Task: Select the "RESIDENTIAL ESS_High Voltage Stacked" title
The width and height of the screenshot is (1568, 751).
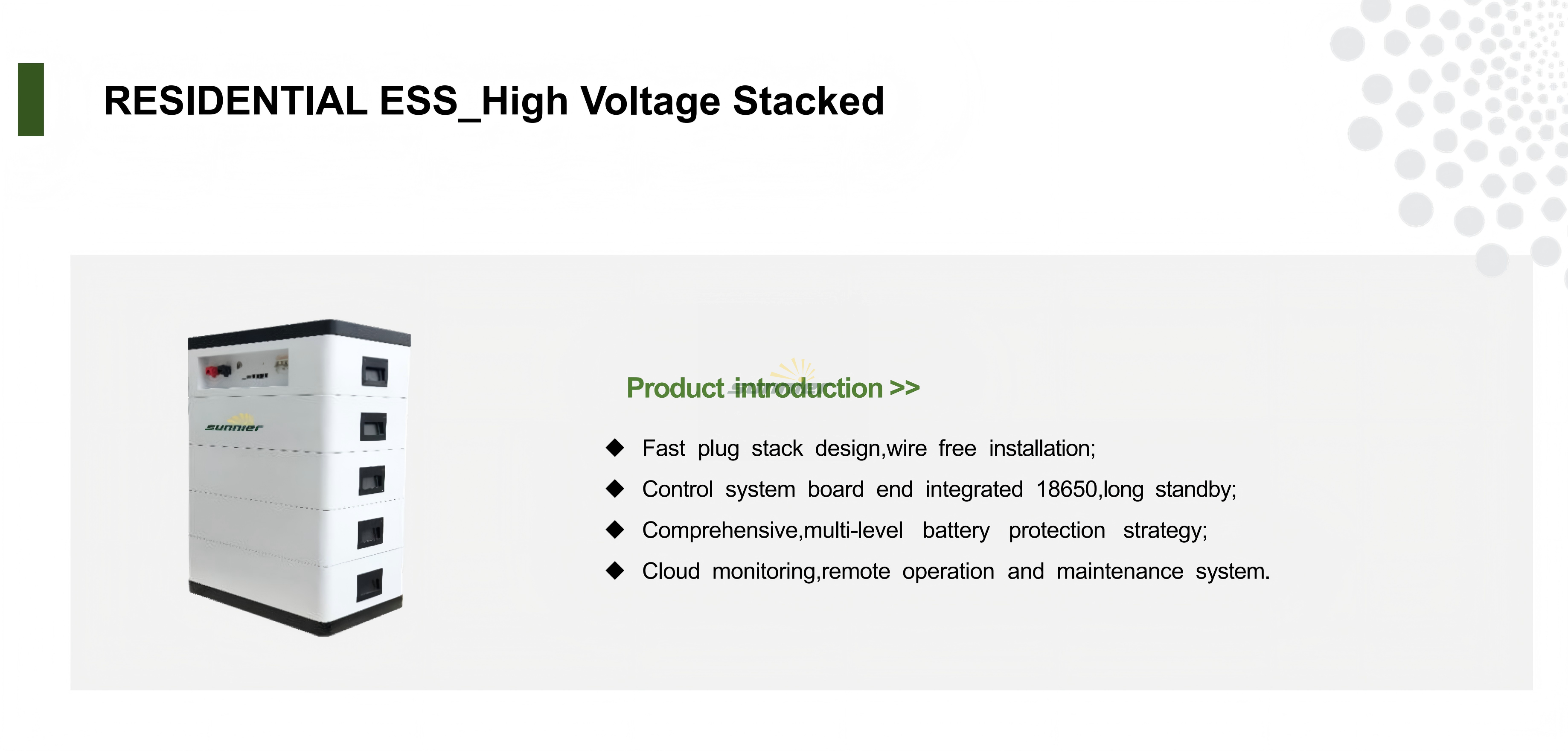Action: (x=494, y=101)
